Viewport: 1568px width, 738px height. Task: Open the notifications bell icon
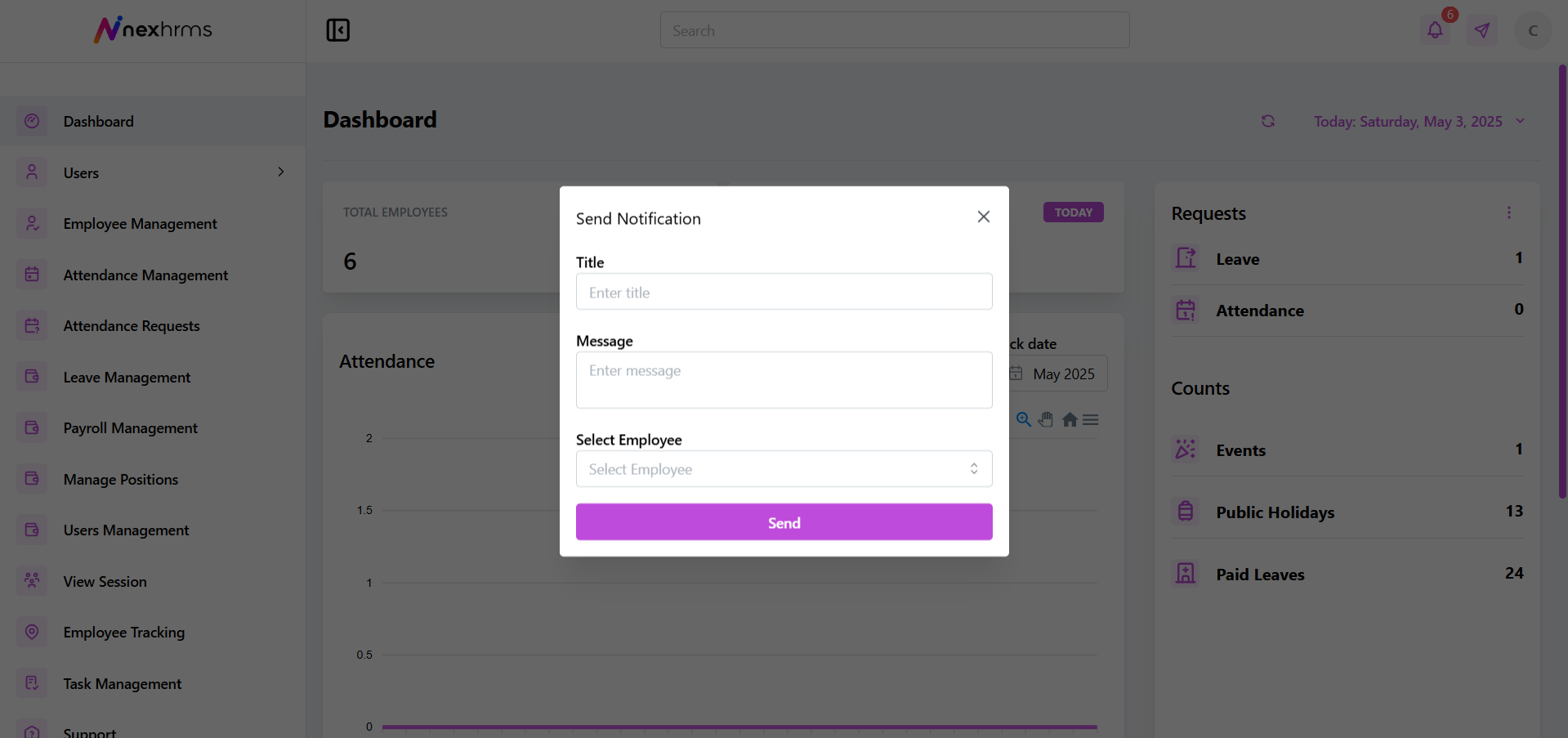(1435, 30)
